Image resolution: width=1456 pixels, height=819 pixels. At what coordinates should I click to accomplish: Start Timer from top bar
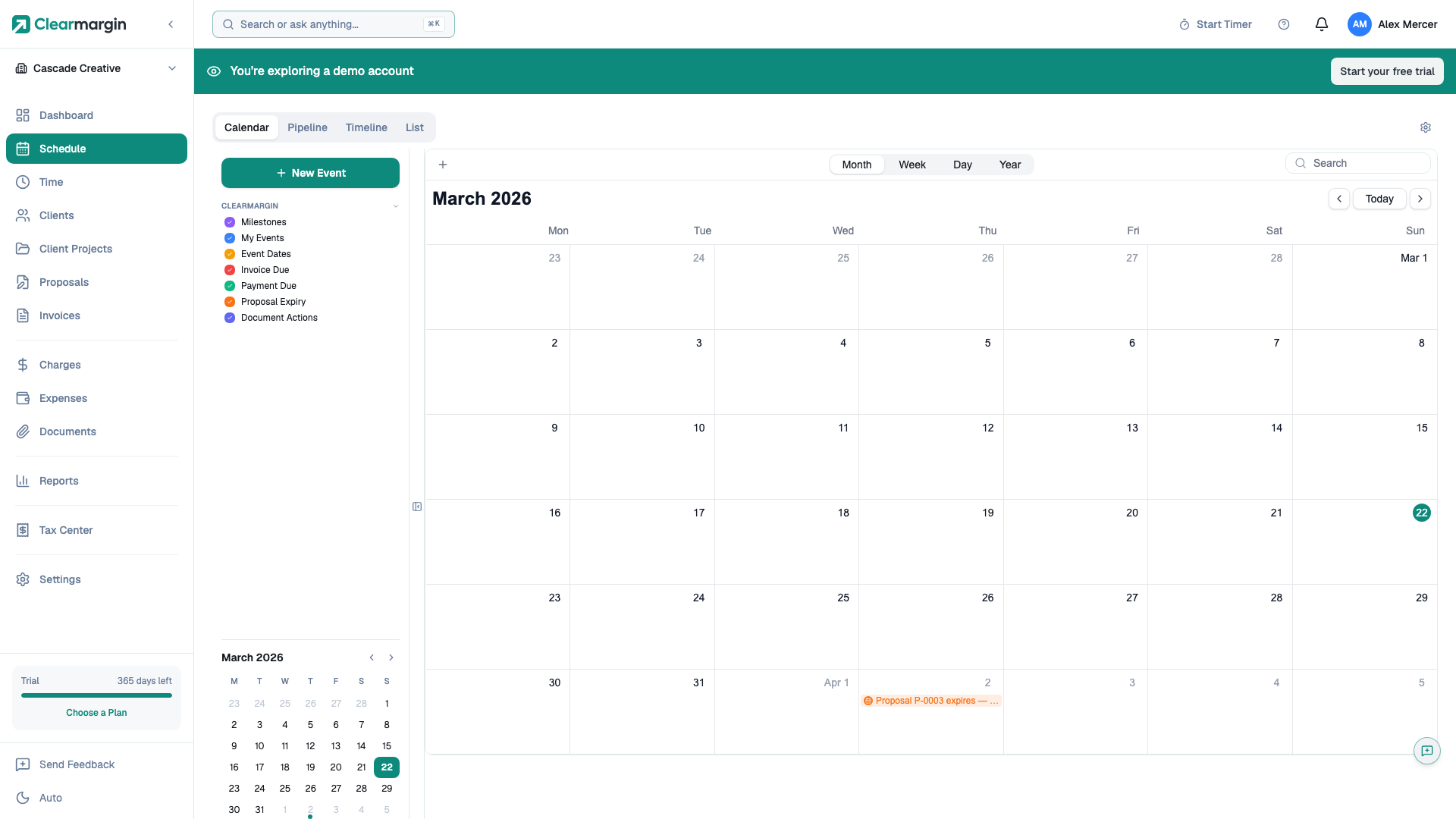1216,24
